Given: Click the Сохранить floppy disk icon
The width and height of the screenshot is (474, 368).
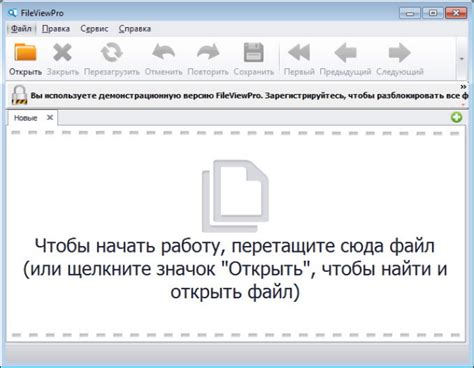Looking at the screenshot, I should pyautogui.click(x=254, y=52).
